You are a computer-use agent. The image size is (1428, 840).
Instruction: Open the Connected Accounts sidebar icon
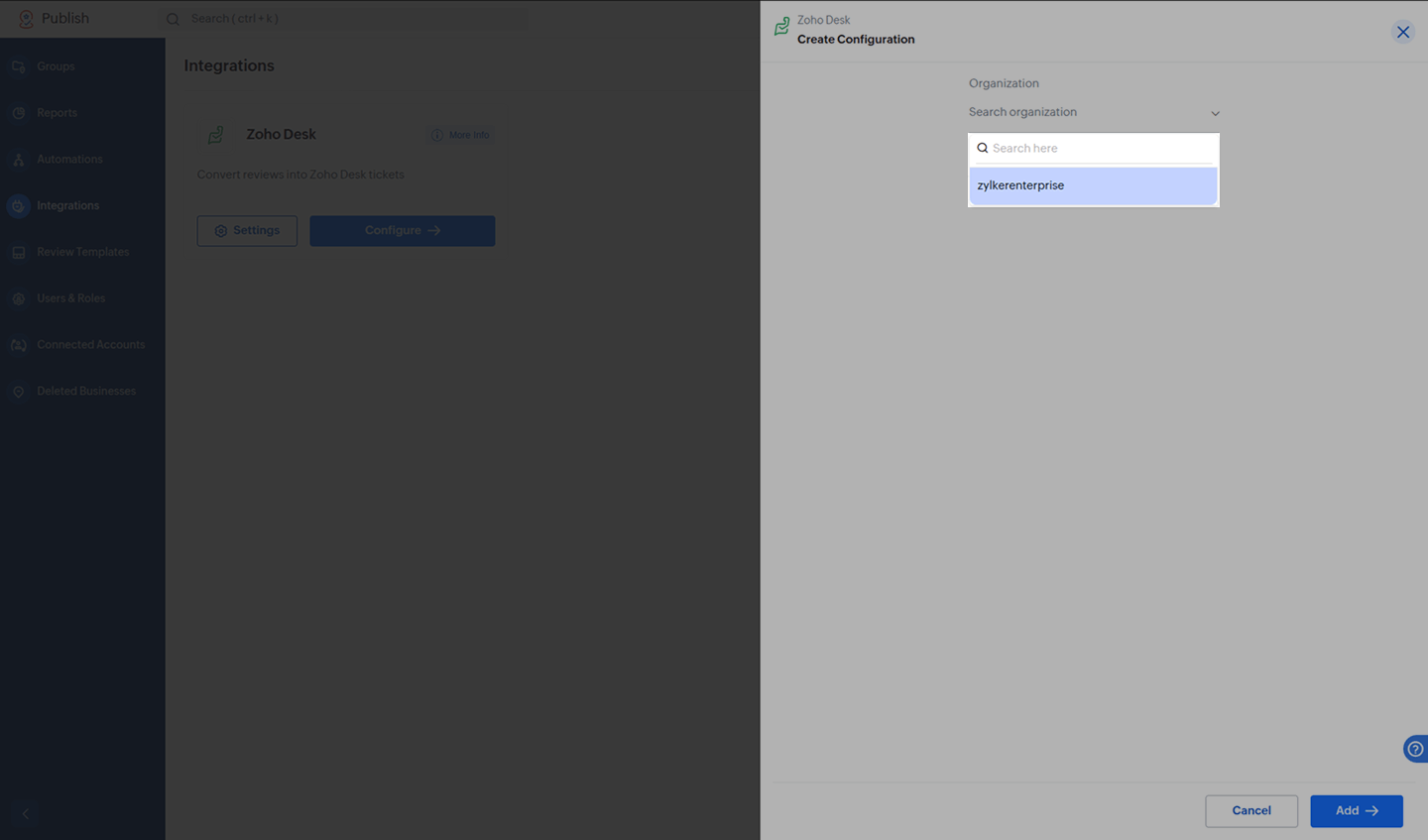tap(19, 345)
